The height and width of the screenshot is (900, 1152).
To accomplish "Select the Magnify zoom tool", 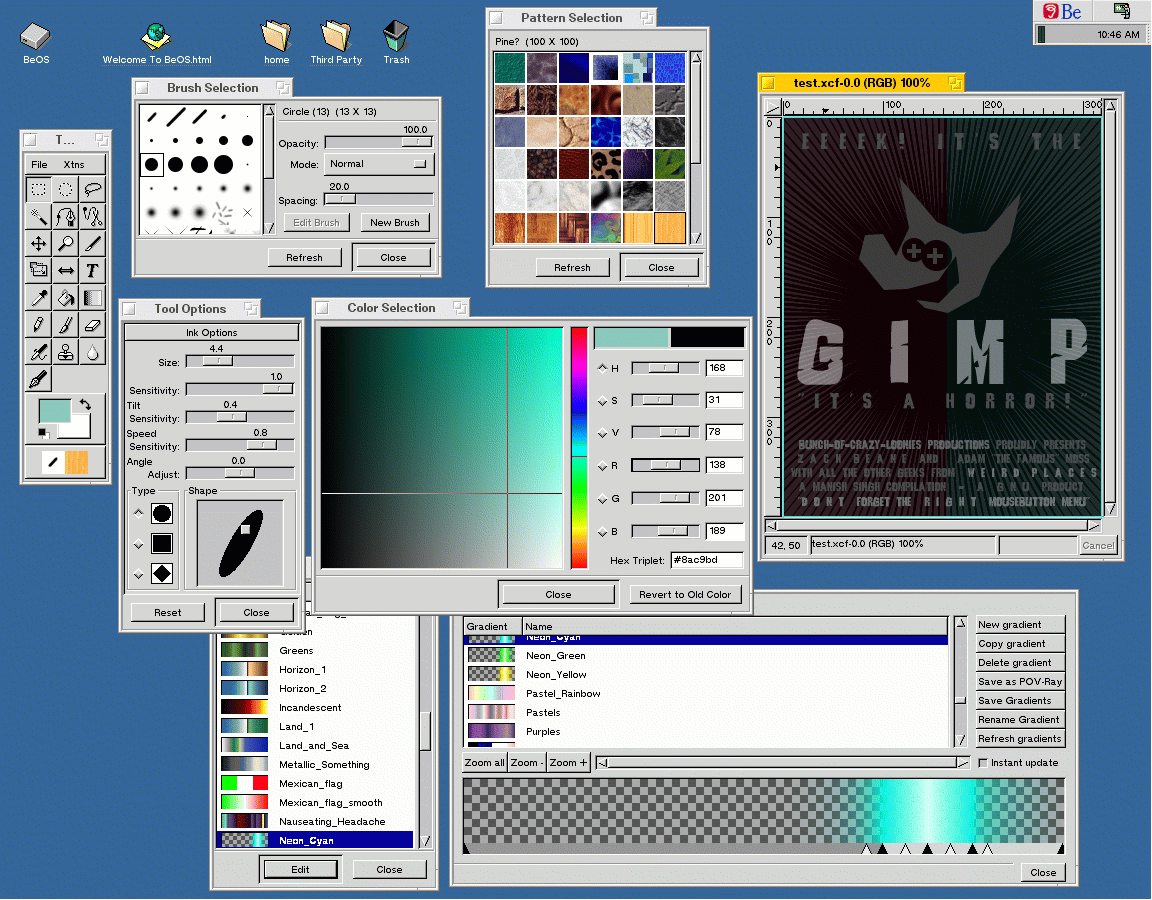I will point(65,244).
